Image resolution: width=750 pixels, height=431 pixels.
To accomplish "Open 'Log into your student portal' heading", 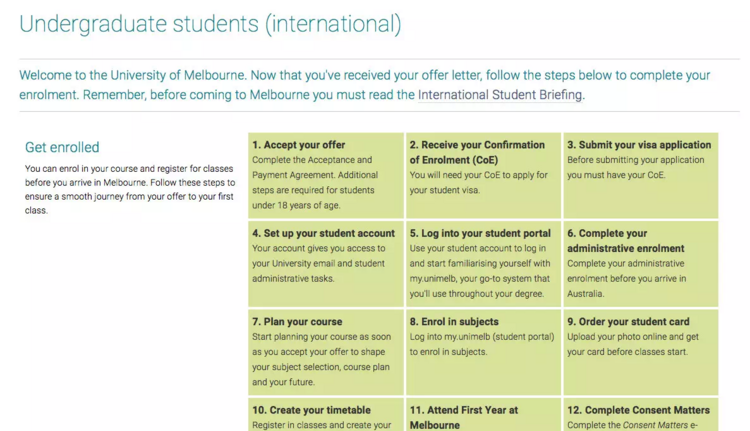I will tap(480, 234).
